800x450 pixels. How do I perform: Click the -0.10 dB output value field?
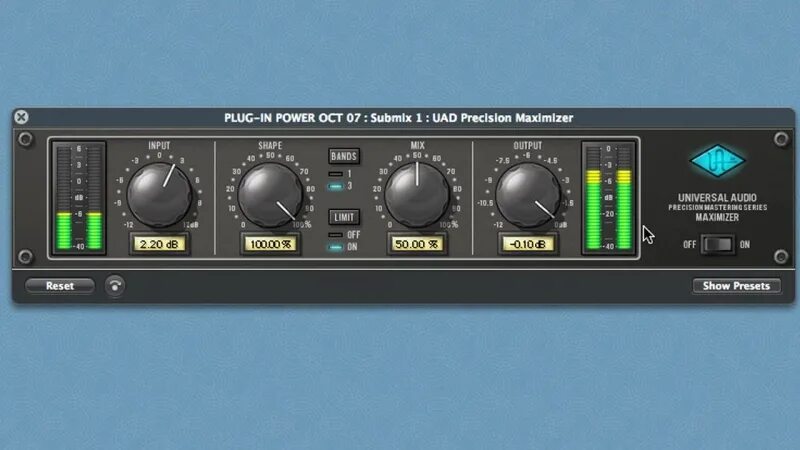click(528, 244)
